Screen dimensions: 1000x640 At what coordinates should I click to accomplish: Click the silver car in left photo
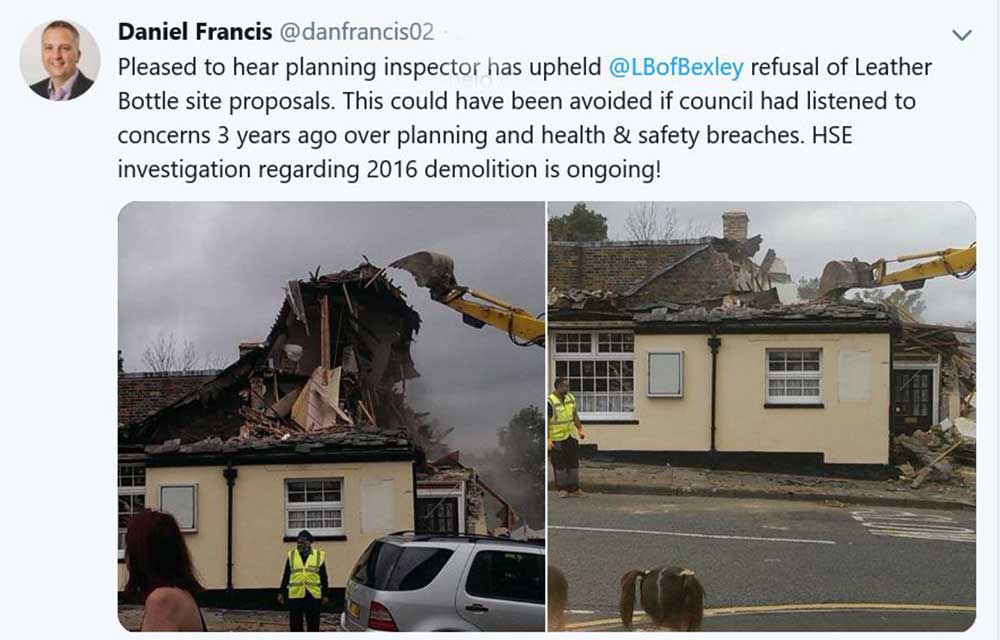tap(444, 581)
